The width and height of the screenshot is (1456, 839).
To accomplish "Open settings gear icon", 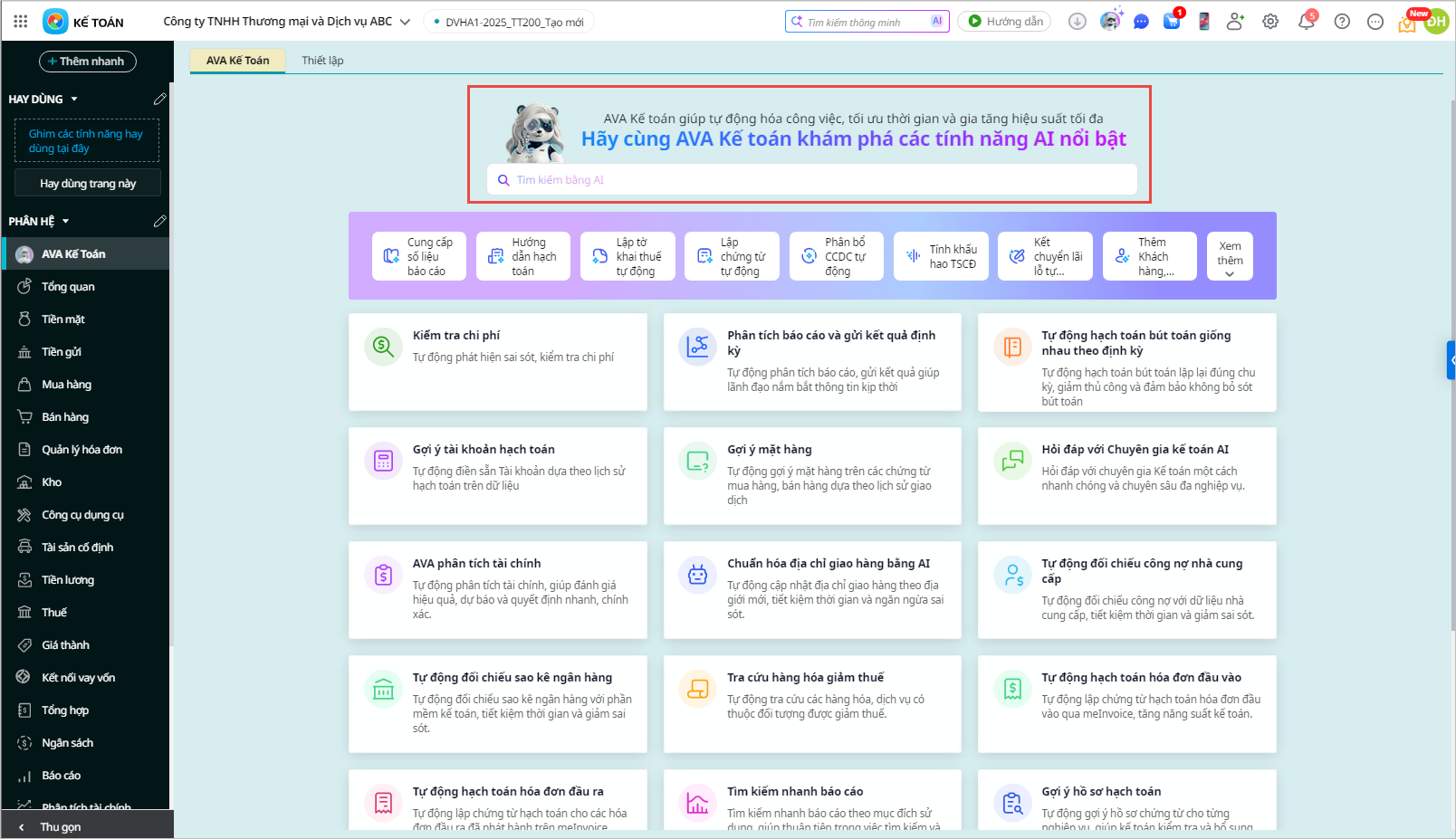I will (1270, 22).
